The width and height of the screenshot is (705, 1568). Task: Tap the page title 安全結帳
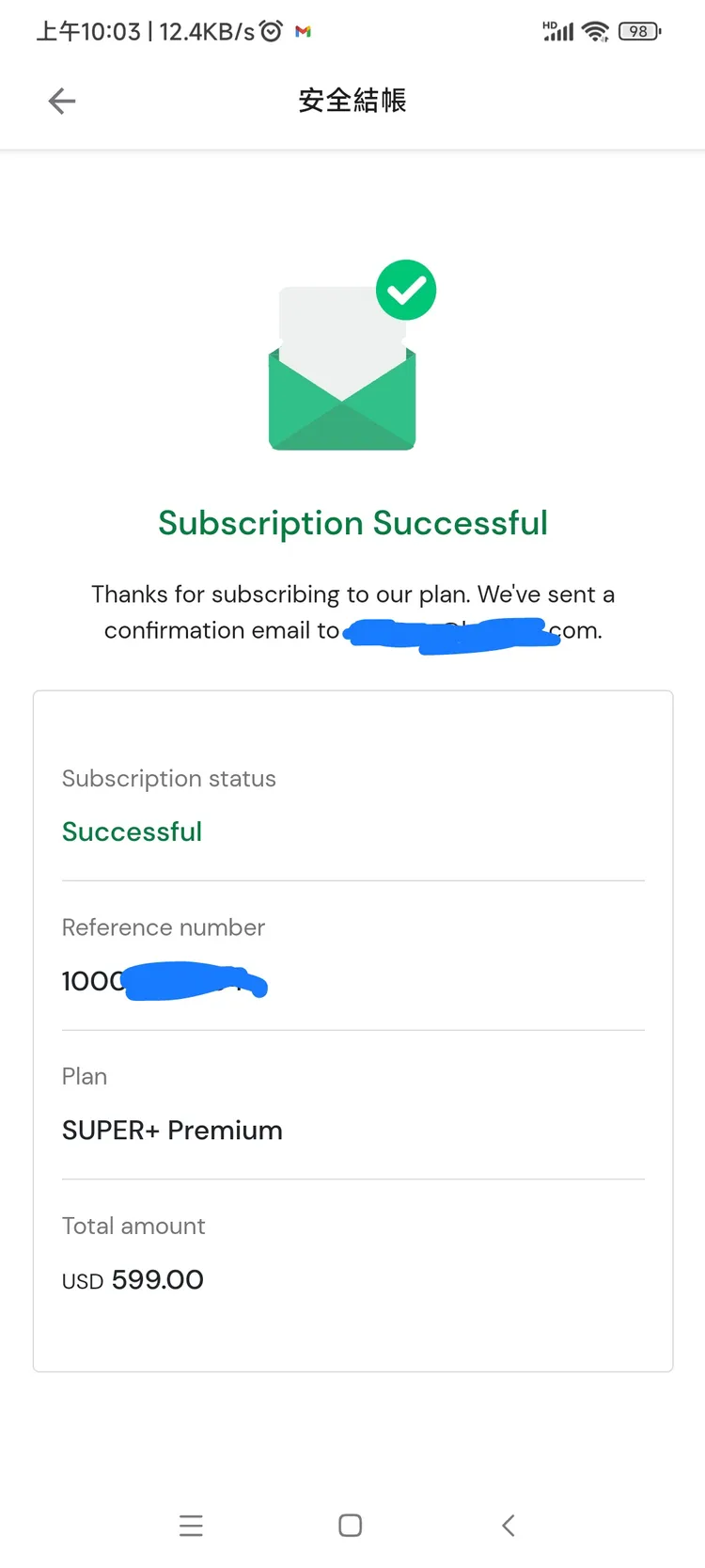(352, 101)
